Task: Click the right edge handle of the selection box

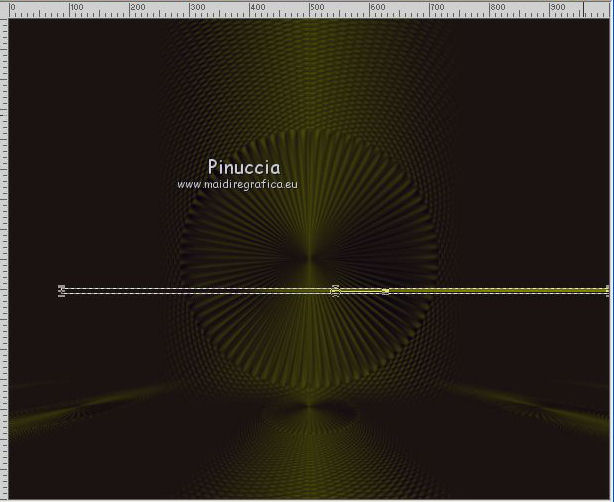Action: tap(608, 291)
